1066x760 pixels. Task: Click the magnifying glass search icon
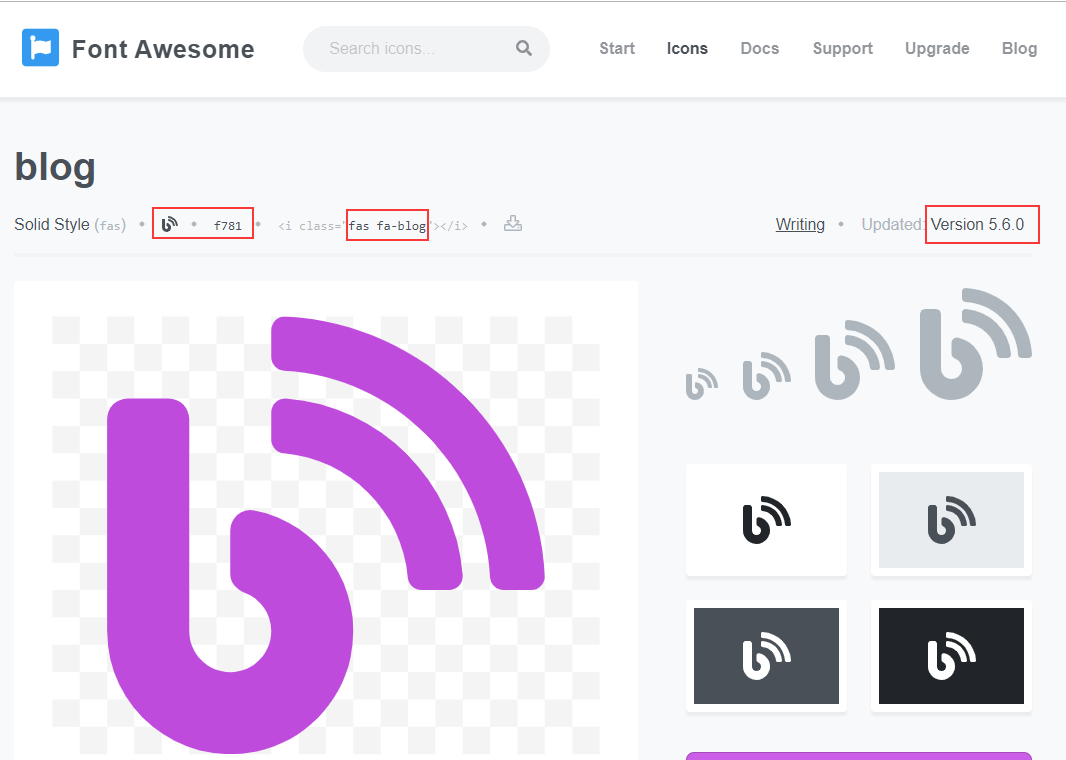(523, 48)
